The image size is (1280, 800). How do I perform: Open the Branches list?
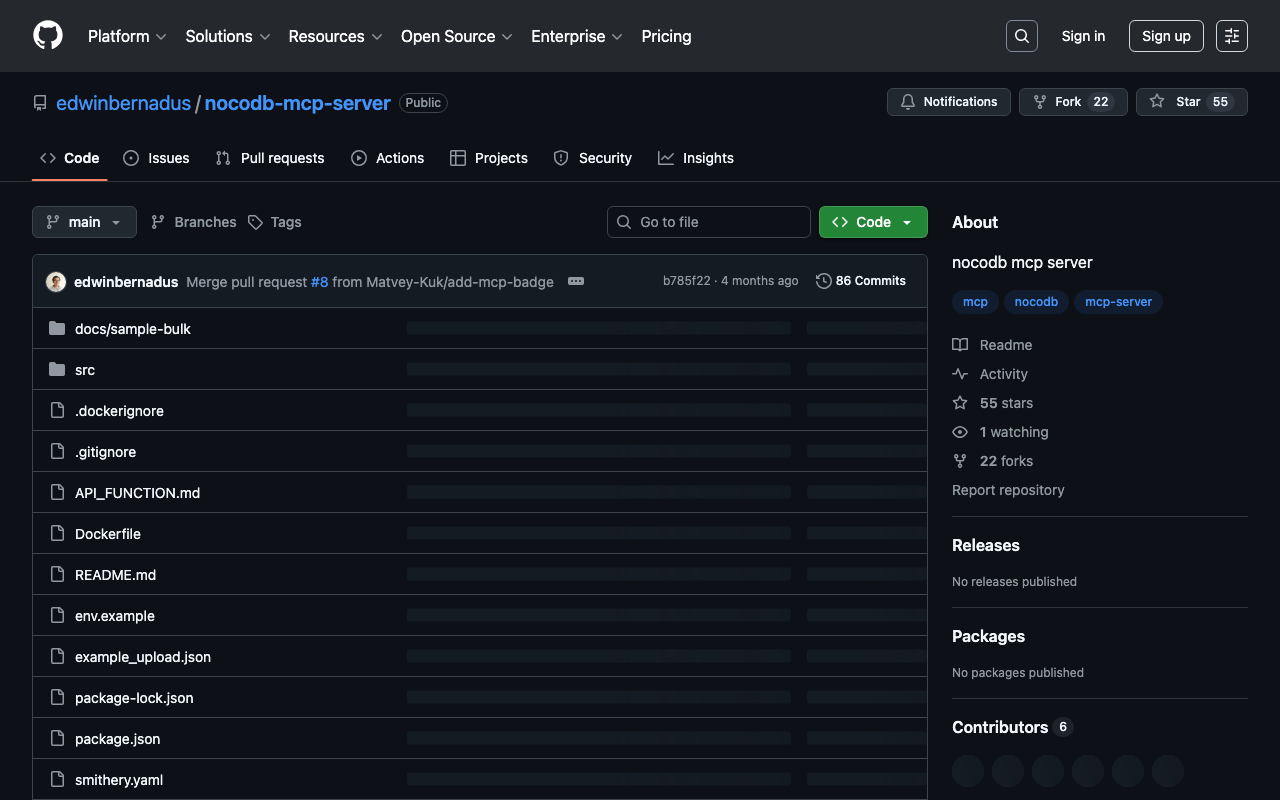click(194, 222)
